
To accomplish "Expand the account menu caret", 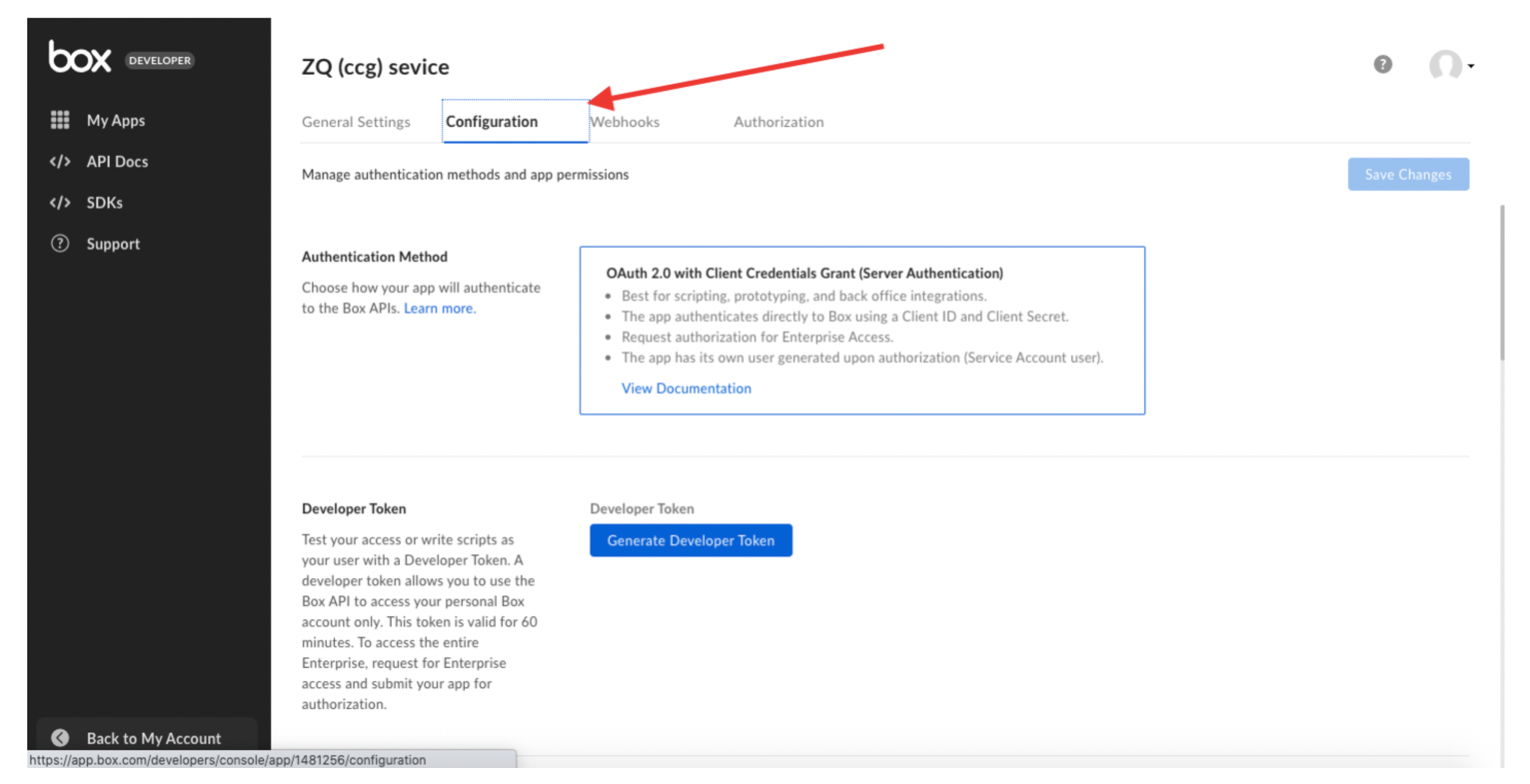I will point(1471,67).
